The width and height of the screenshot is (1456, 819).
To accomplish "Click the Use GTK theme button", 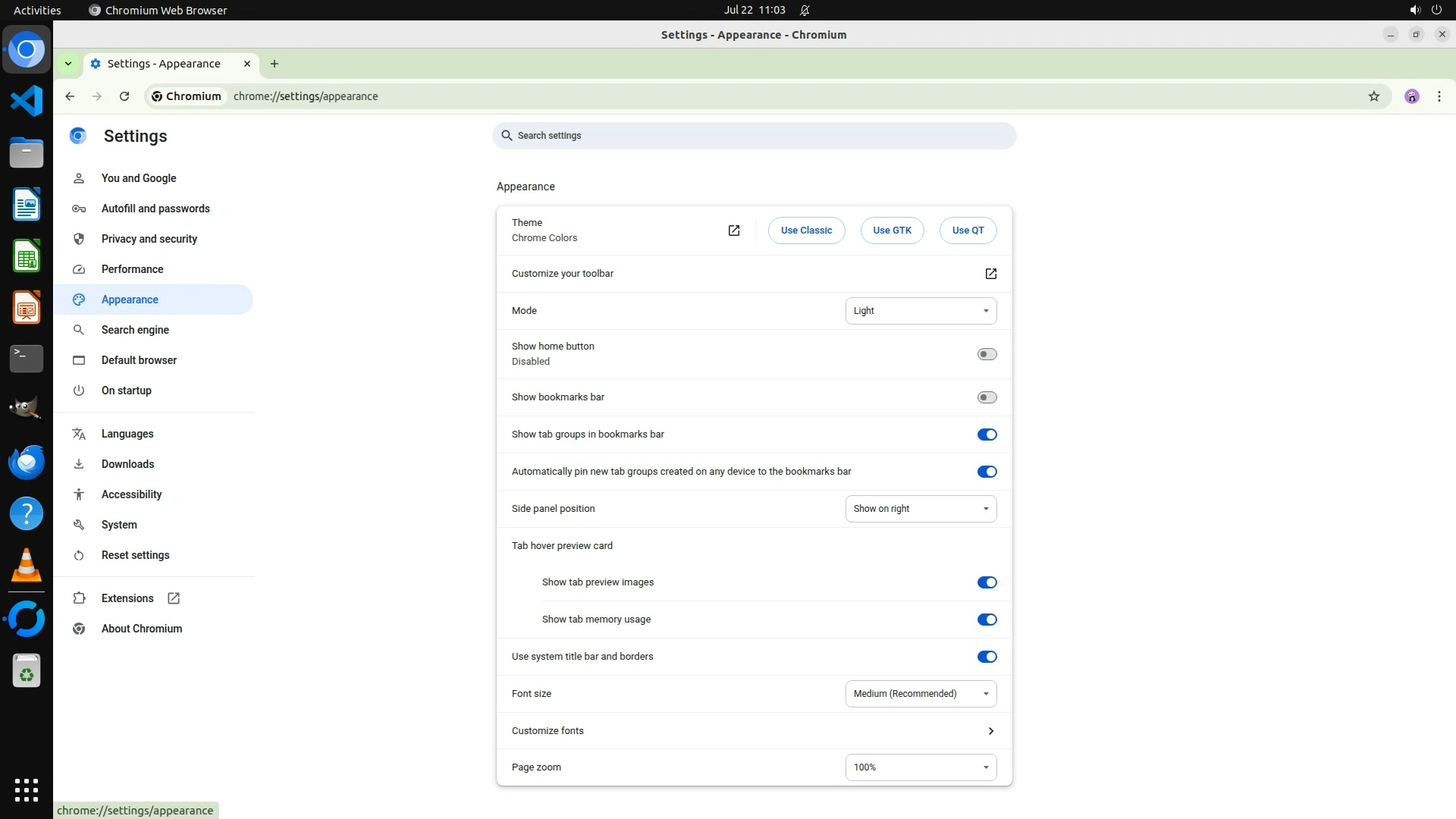I will point(891,231).
